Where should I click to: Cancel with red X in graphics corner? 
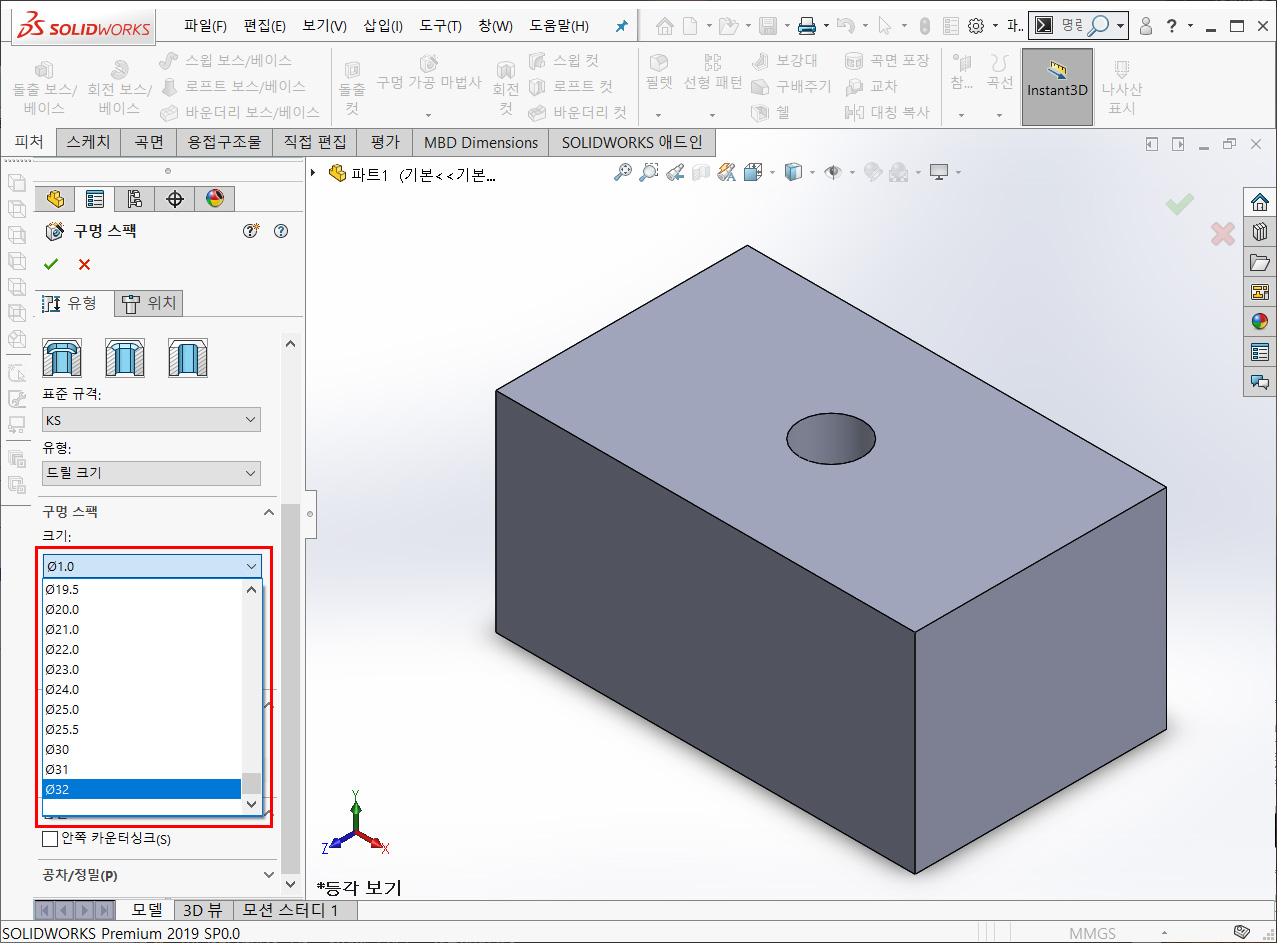(x=1222, y=234)
